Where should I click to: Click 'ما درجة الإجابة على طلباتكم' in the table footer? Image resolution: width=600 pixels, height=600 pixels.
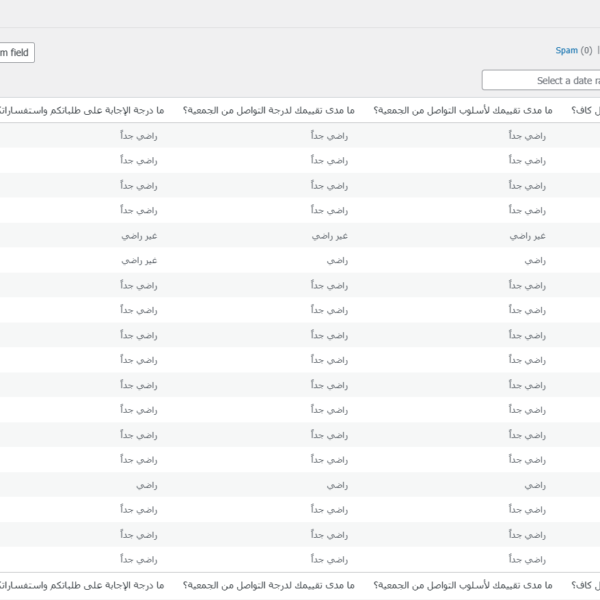pyautogui.click(x=82, y=585)
